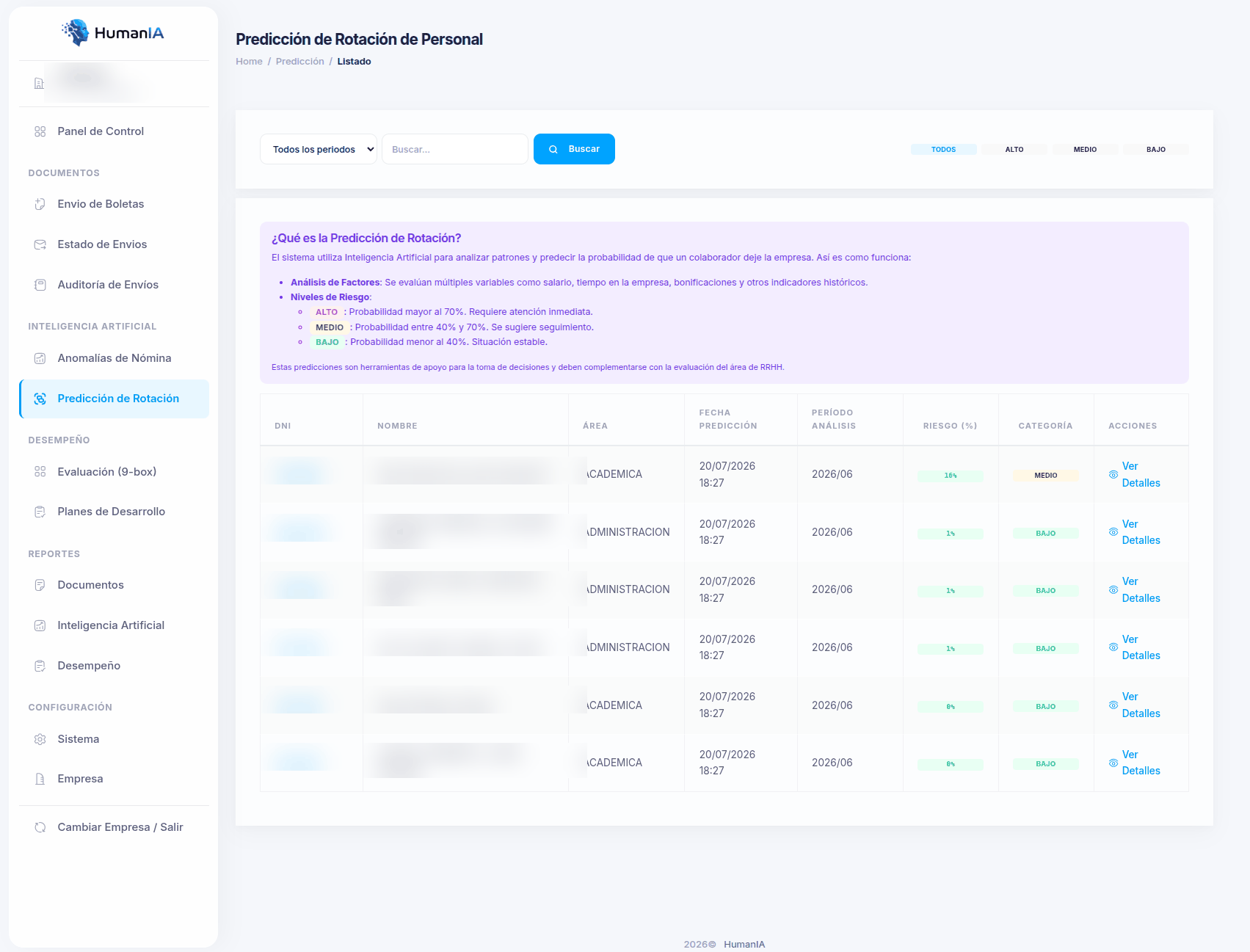Click the Sistema gear icon
The image size is (1250, 952).
[40, 739]
